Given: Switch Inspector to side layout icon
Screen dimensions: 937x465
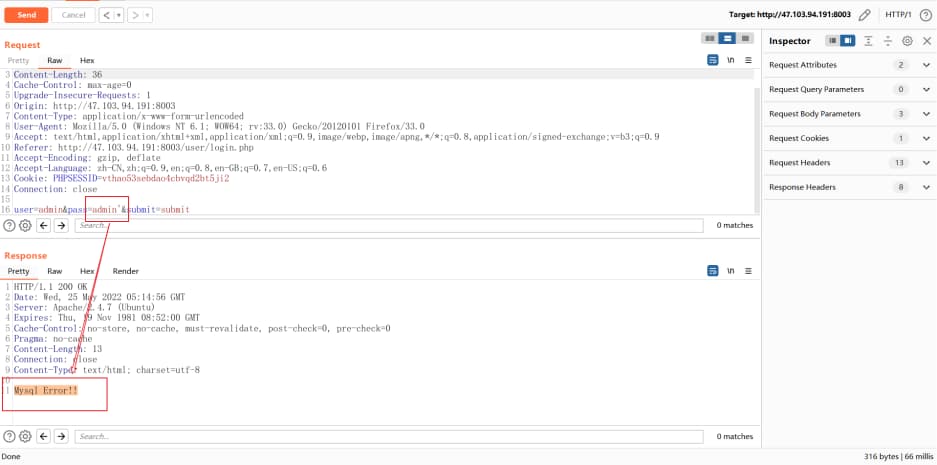Looking at the screenshot, I should [x=847, y=41].
